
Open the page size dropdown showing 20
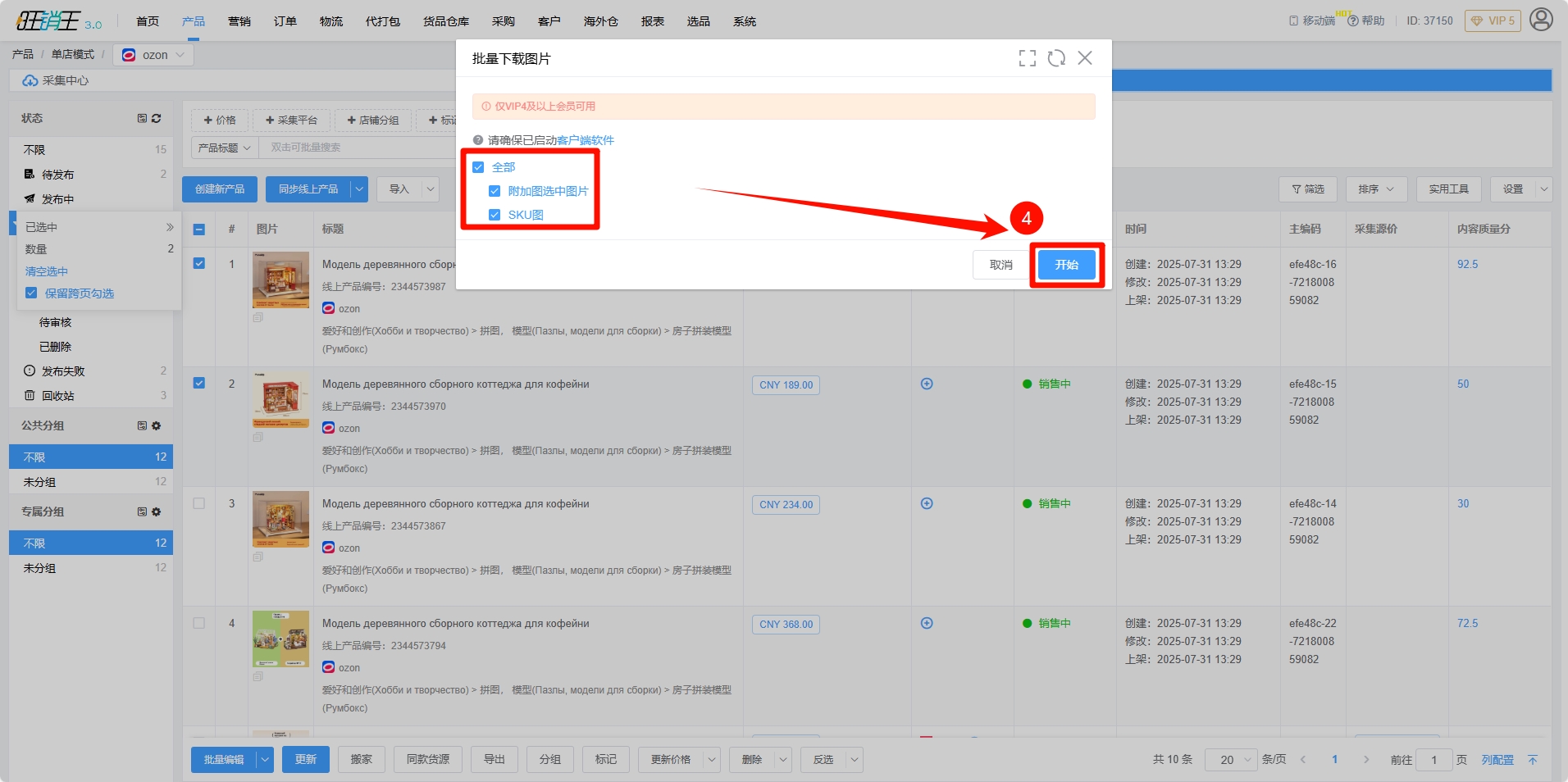pos(1231,760)
